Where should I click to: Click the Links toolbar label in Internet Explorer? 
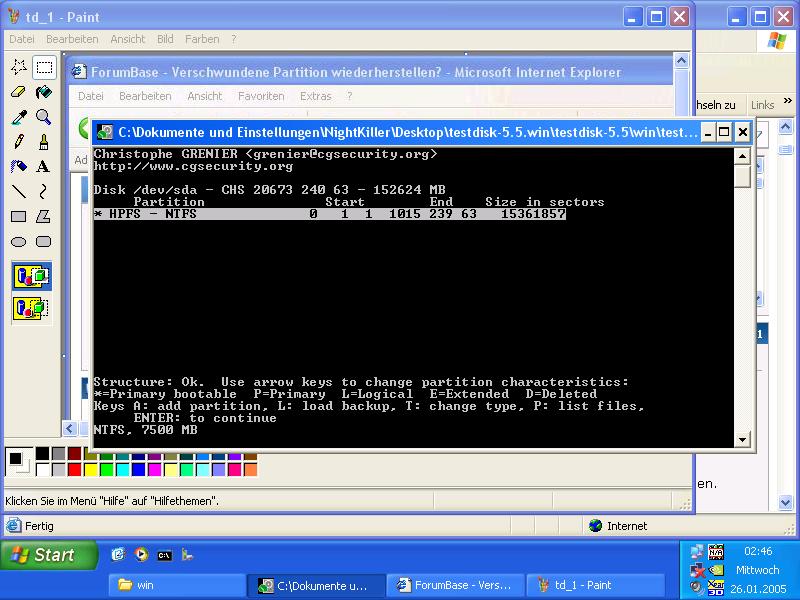coord(763,105)
